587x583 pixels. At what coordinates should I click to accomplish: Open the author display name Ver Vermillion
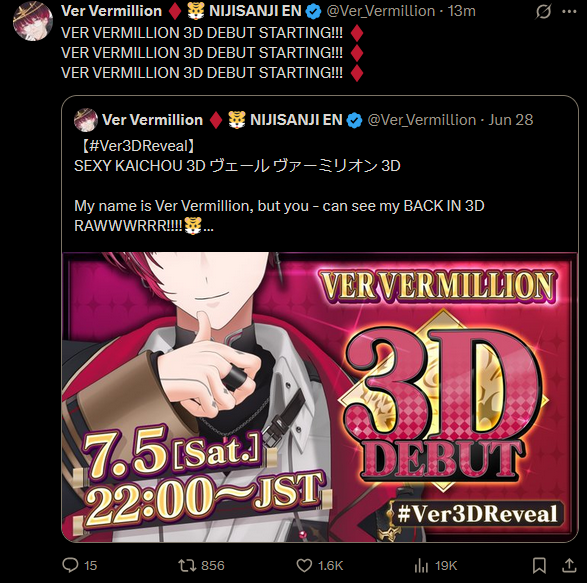click(111, 11)
